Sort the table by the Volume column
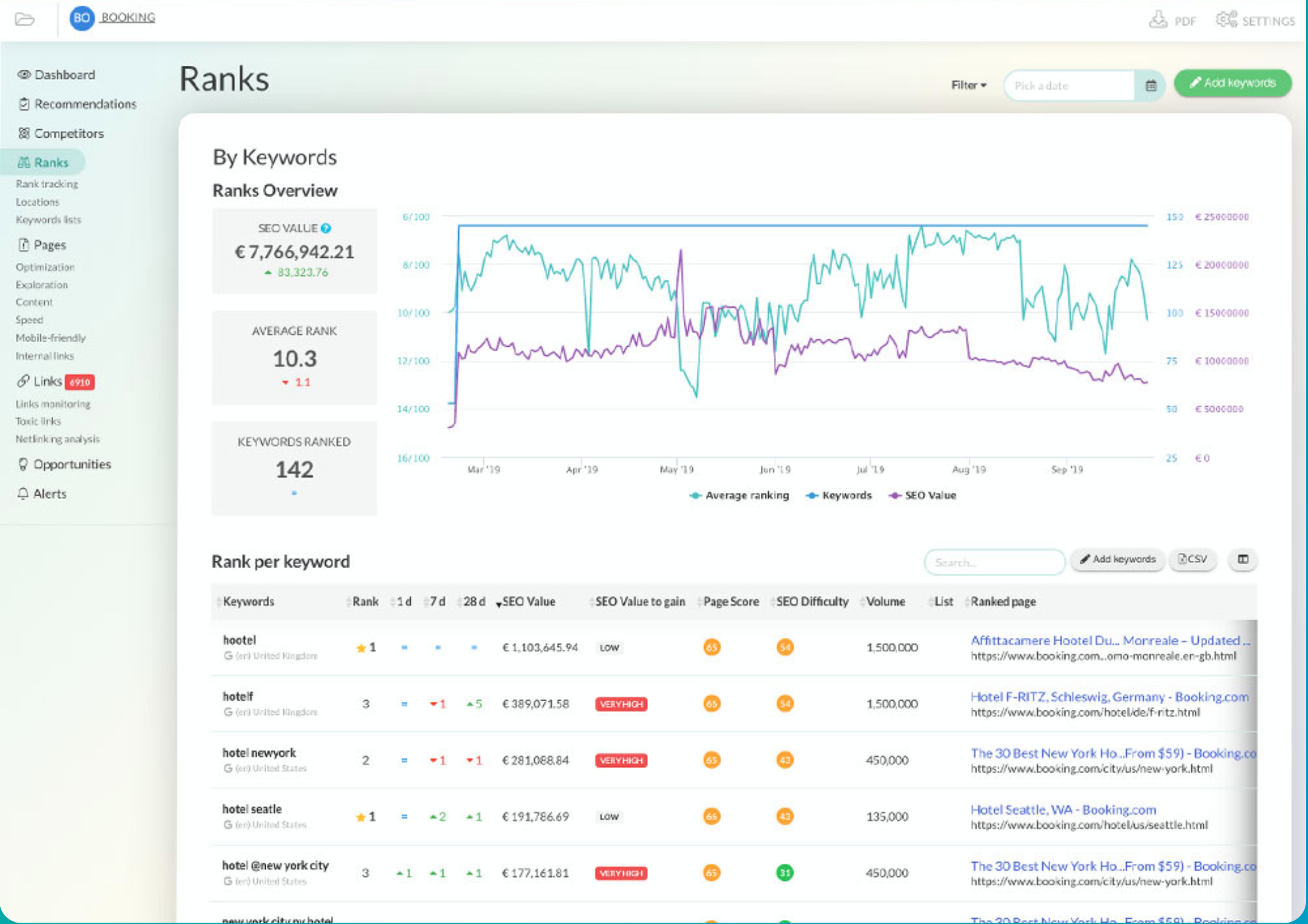Screen dimensions: 1308x924 (885, 601)
